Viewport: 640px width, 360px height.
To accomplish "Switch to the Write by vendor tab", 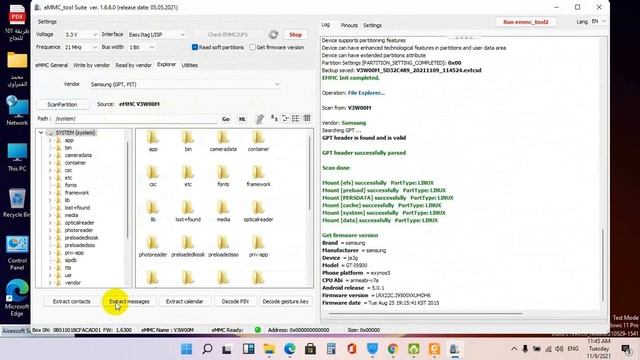I will pos(91,65).
